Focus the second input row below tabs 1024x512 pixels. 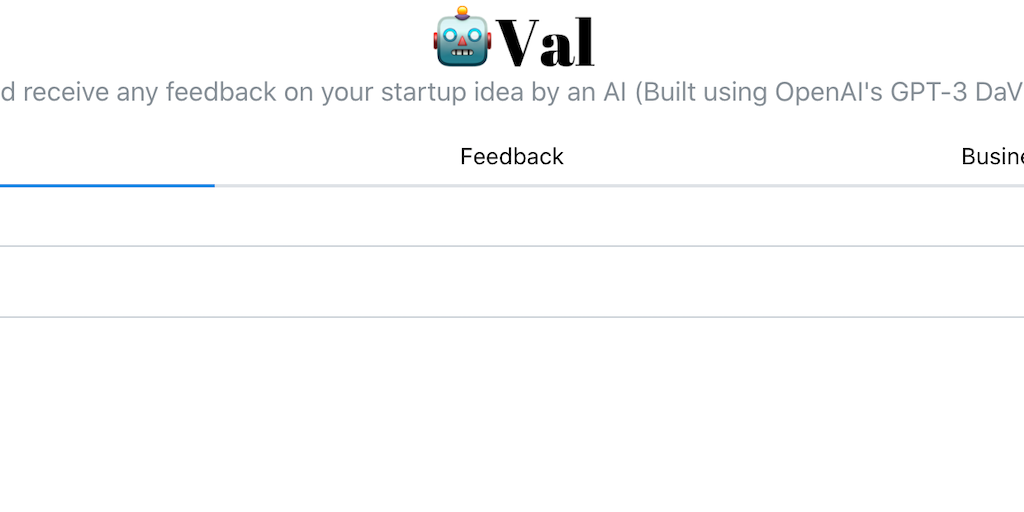511,282
